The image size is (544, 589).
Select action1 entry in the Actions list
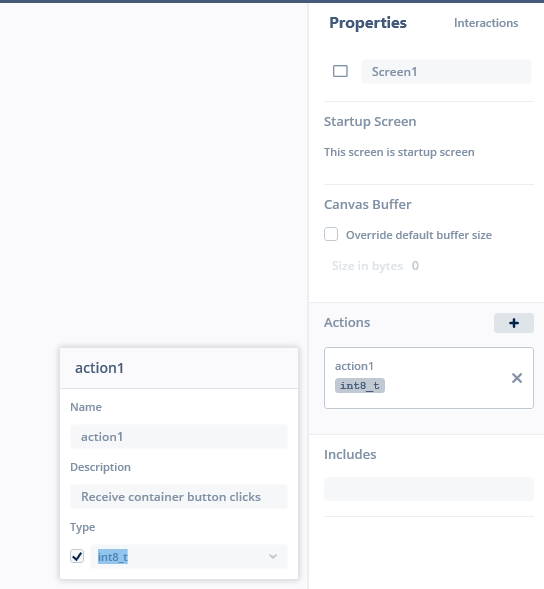429,378
